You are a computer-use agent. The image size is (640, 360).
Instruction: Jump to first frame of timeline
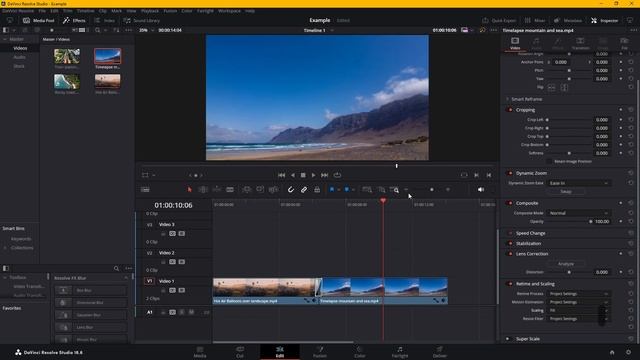pos(282,175)
